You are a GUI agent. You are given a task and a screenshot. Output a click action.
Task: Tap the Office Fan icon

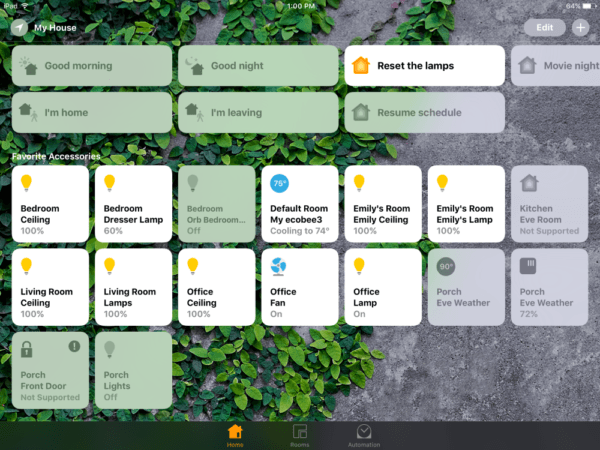point(279,265)
